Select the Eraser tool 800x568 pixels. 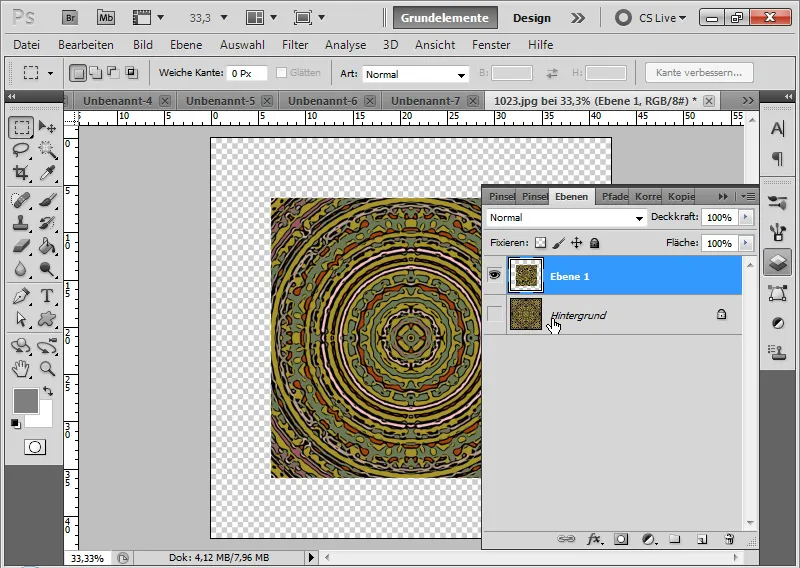pos(21,246)
